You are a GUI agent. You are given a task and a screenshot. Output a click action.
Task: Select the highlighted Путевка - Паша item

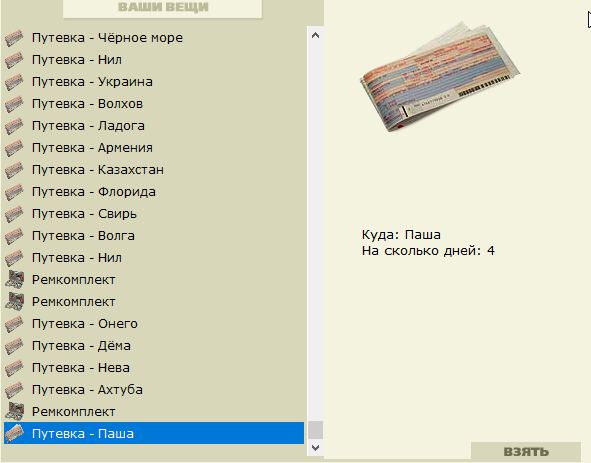[x=154, y=433]
